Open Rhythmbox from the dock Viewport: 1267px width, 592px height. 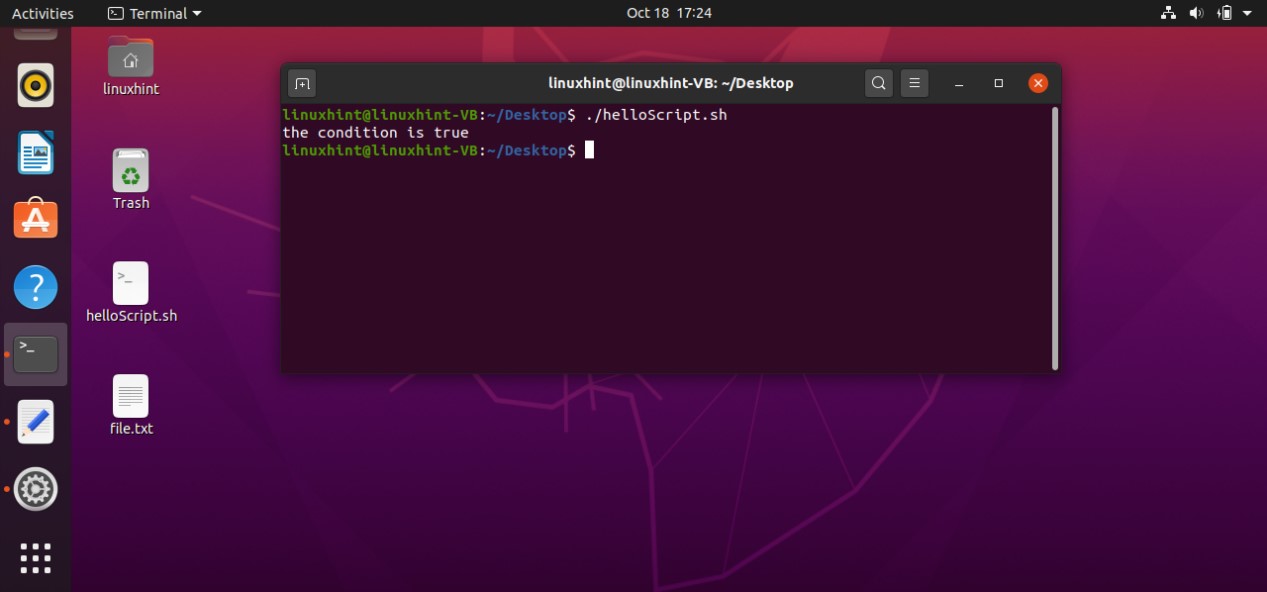pos(36,86)
